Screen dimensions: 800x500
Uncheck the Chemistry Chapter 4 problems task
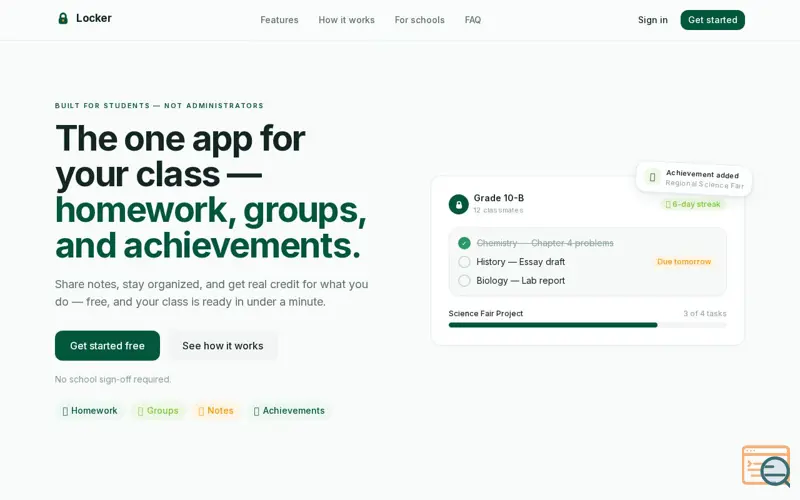[x=464, y=243]
